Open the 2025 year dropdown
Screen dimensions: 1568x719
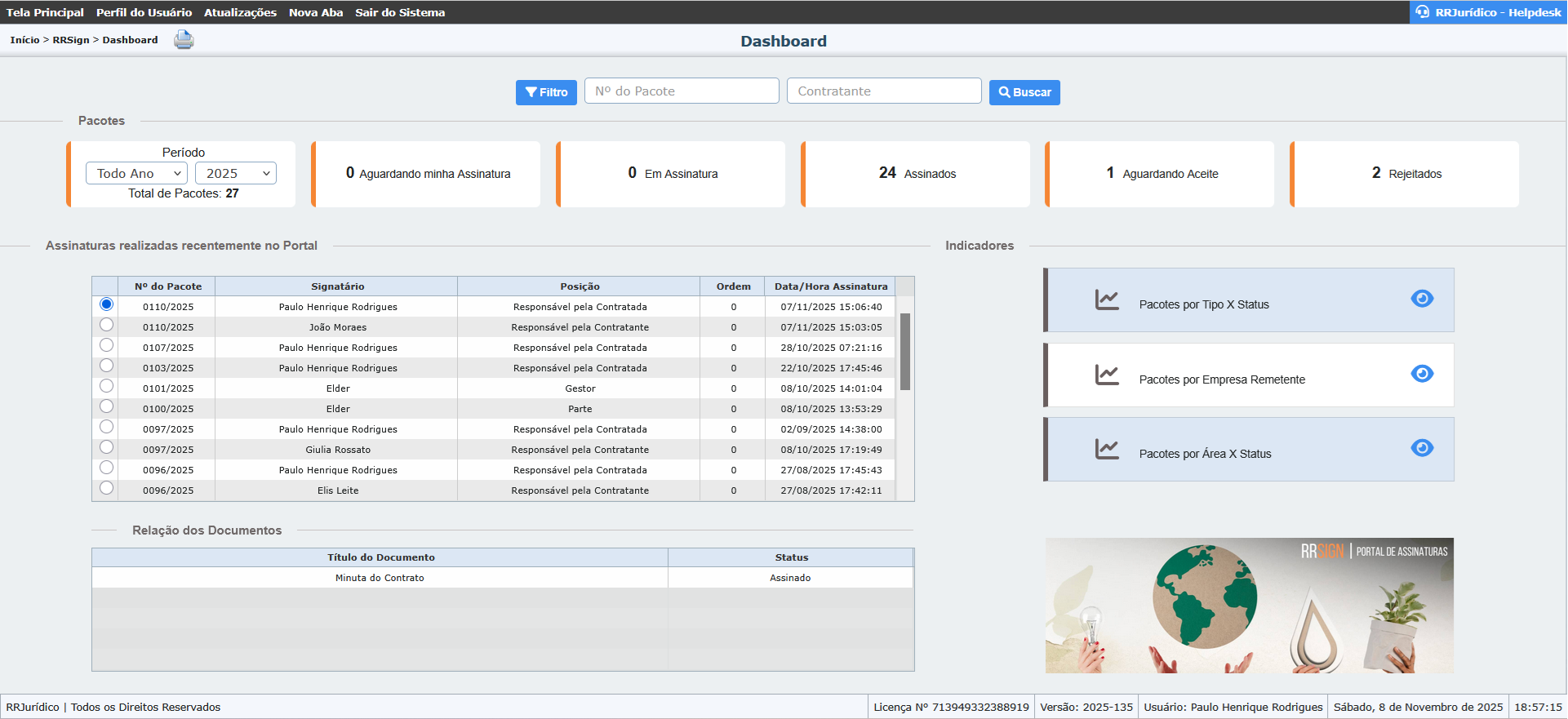click(x=236, y=173)
